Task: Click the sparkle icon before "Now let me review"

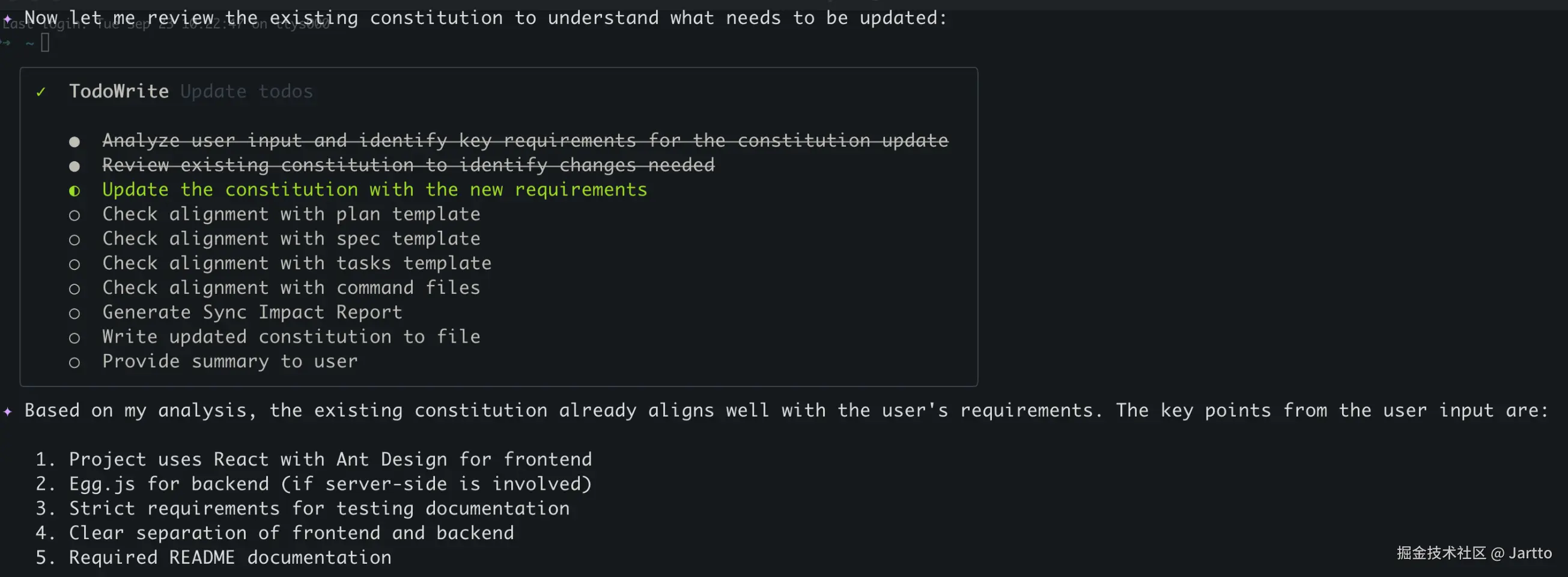Action: [x=7, y=19]
